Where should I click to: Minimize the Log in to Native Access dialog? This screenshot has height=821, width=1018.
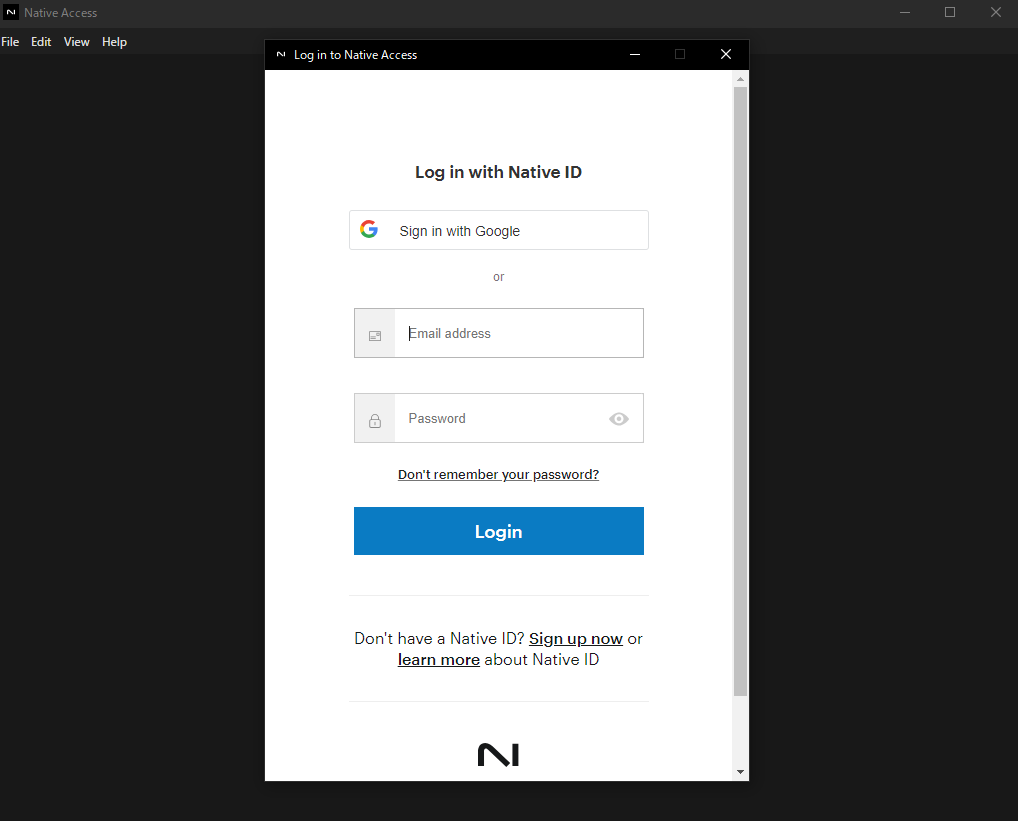pos(635,55)
